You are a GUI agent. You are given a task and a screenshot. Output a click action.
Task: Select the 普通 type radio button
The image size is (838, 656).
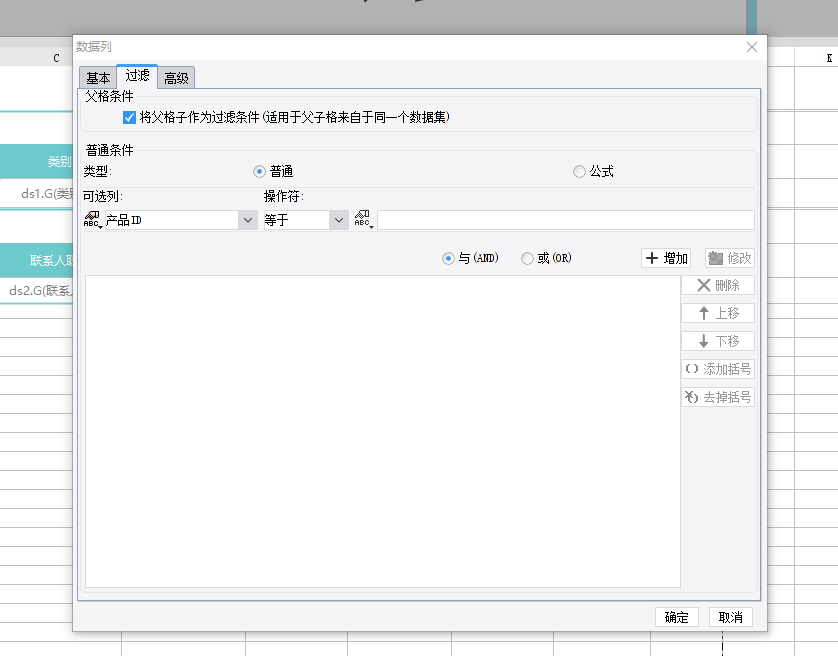click(x=259, y=172)
